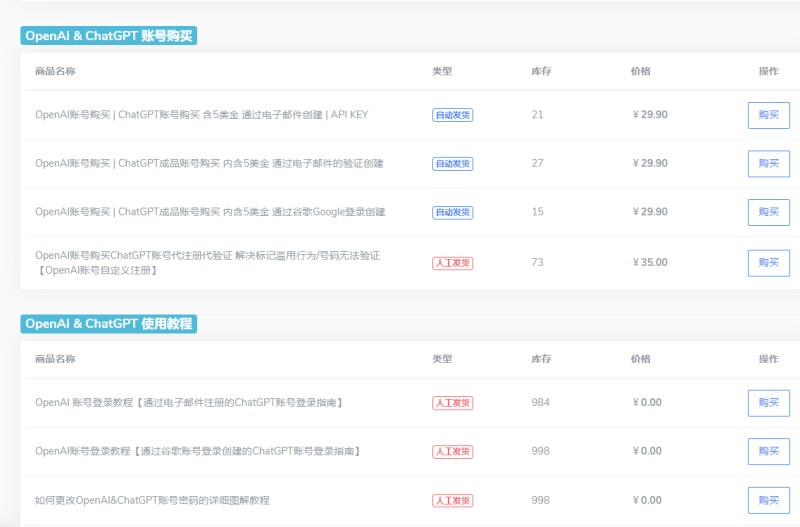Viewport: 800px width, 527px height.
Task: Click 商品名称 column header in 使用教程 table
Action: point(55,359)
